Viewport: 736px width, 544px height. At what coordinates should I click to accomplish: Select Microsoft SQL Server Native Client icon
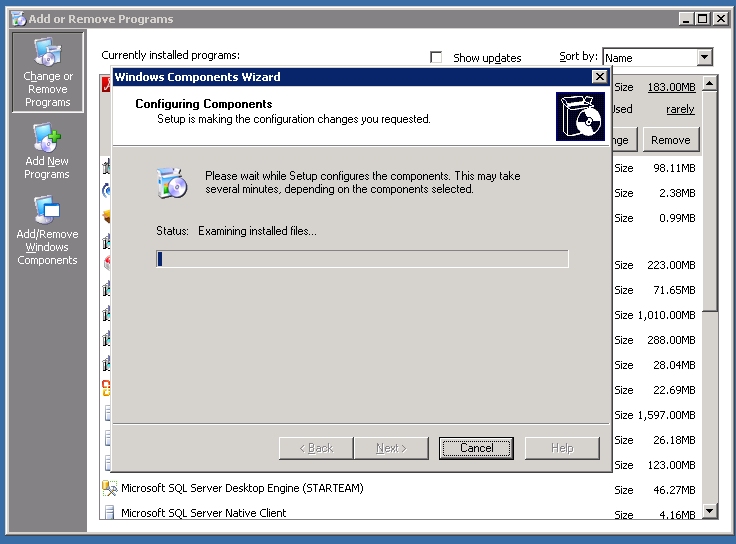(109, 512)
